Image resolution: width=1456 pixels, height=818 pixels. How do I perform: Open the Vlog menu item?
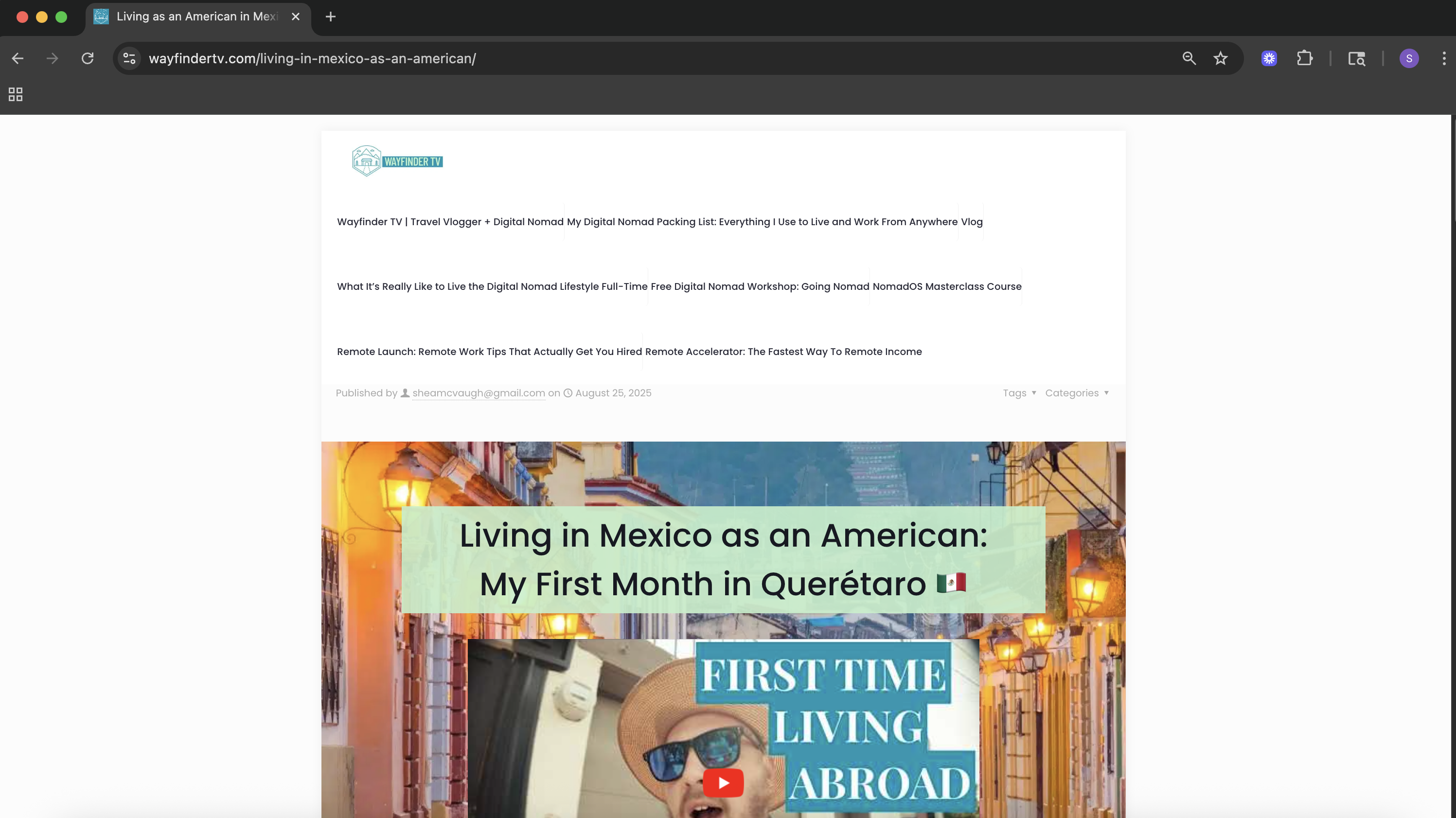click(x=972, y=222)
